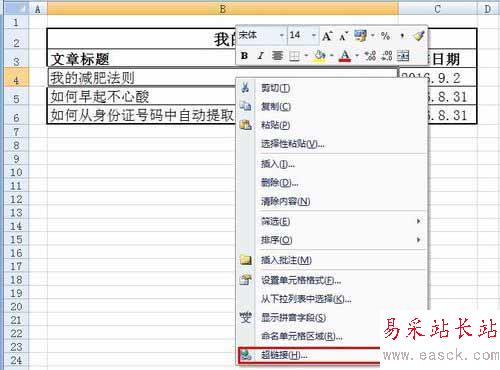Screen dimensions: 500x370
Task: Toggle bold formatting in mini toolbar
Action: pos(244,56)
